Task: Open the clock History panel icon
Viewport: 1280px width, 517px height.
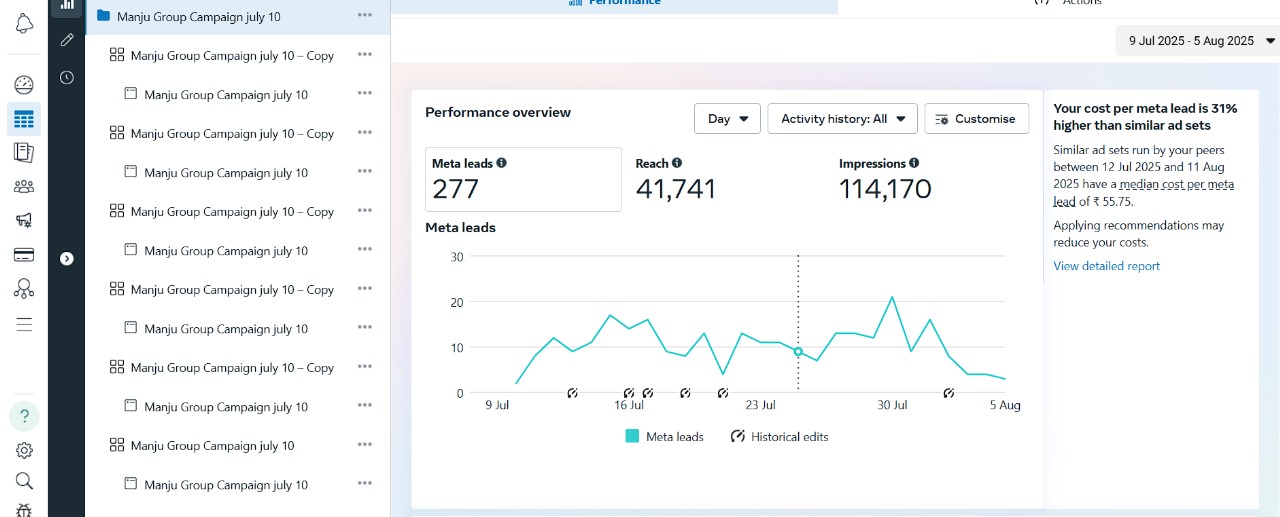Action: click(67, 77)
